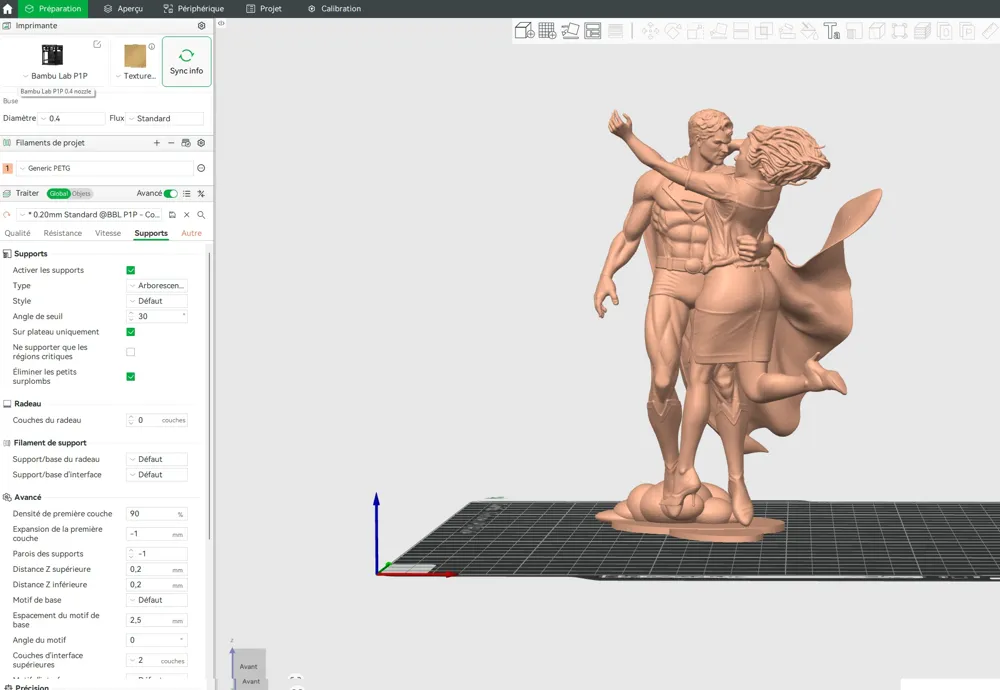Toggle Sur plateau uniquement checkbox
This screenshot has height=690, width=1000.
click(131, 332)
